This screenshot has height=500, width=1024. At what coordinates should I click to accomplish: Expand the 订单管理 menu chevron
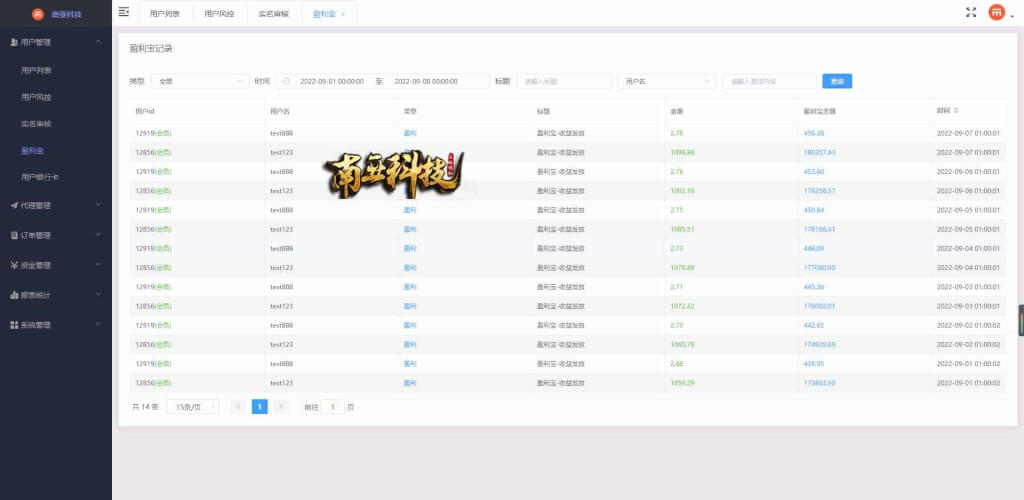point(98,235)
